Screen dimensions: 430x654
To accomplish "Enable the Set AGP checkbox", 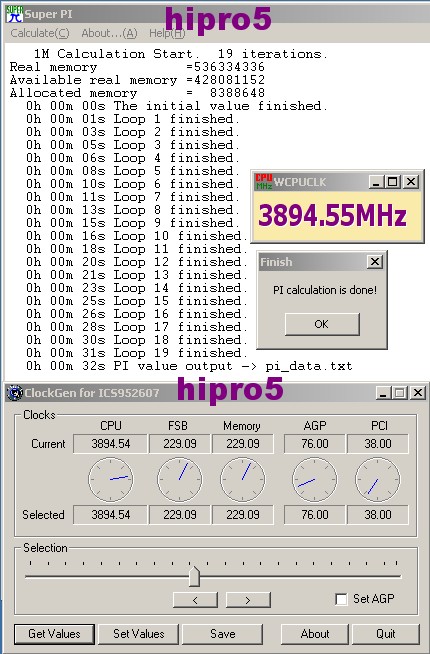I will click(341, 599).
